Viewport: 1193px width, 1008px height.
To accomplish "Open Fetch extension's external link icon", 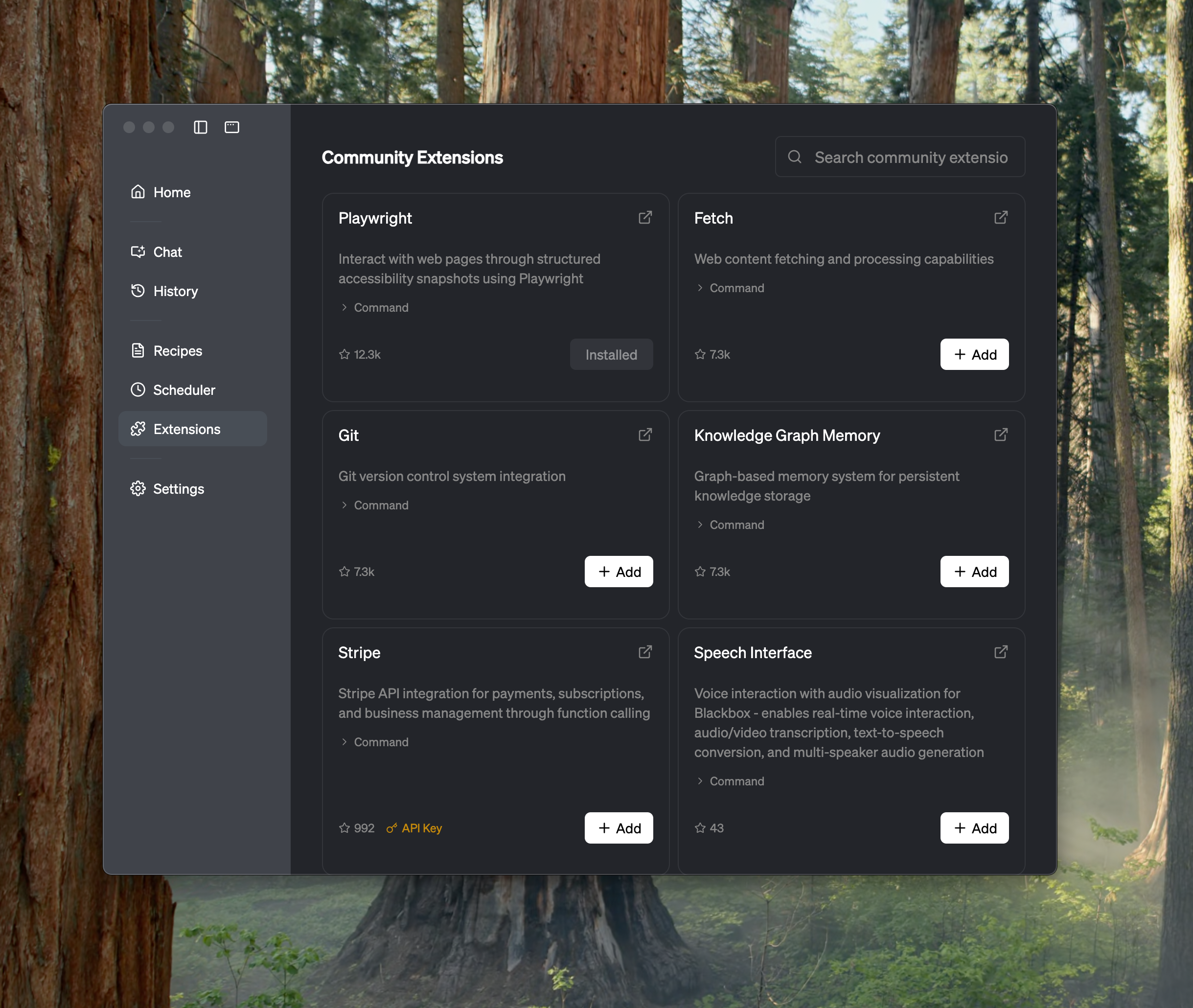I will (1001, 218).
